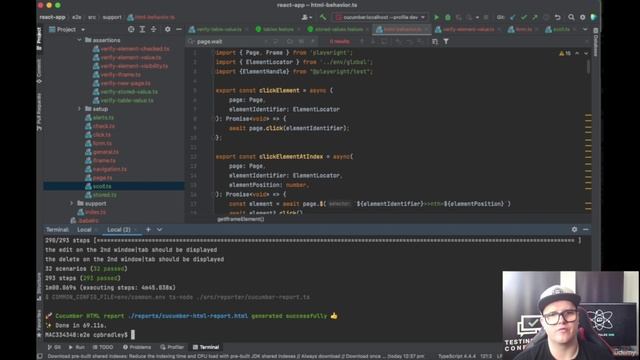This screenshot has height=360, width=640.
Task: Open the Problems tool window button
Action: click(x=137, y=347)
